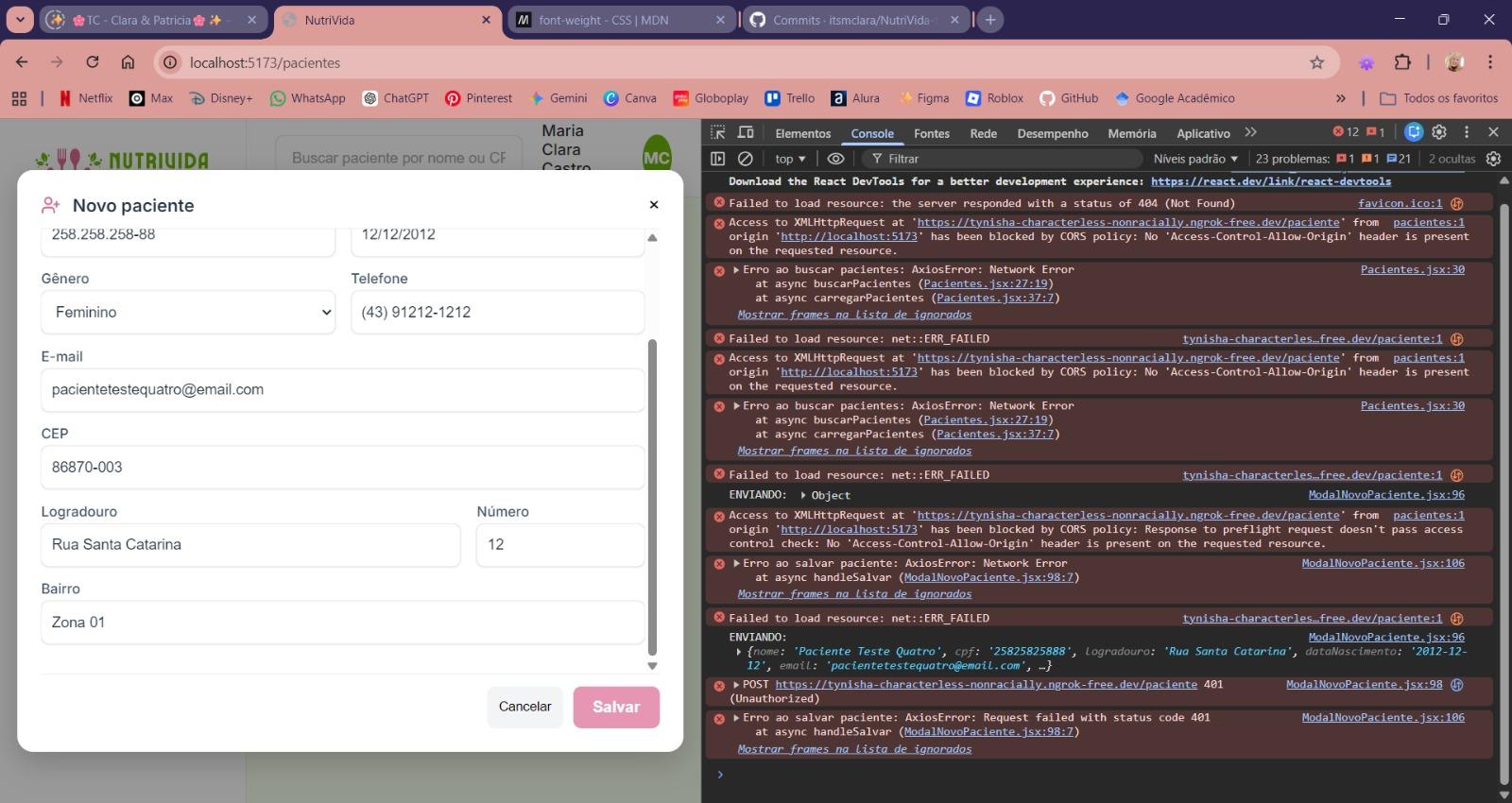Open the Trello bookmark

coord(789,98)
